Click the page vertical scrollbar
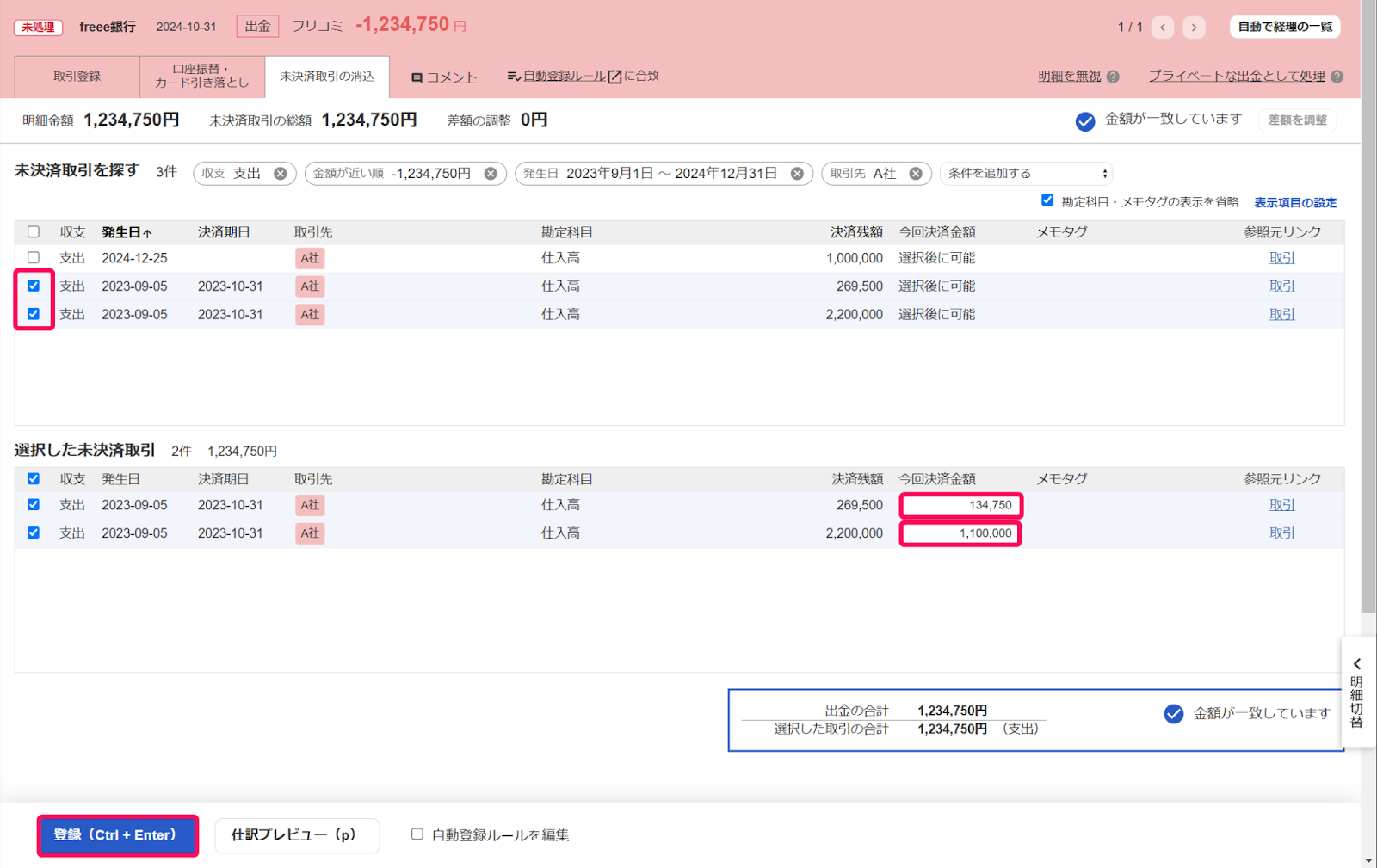This screenshot has width=1377, height=868. pyautogui.click(x=1368, y=306)
